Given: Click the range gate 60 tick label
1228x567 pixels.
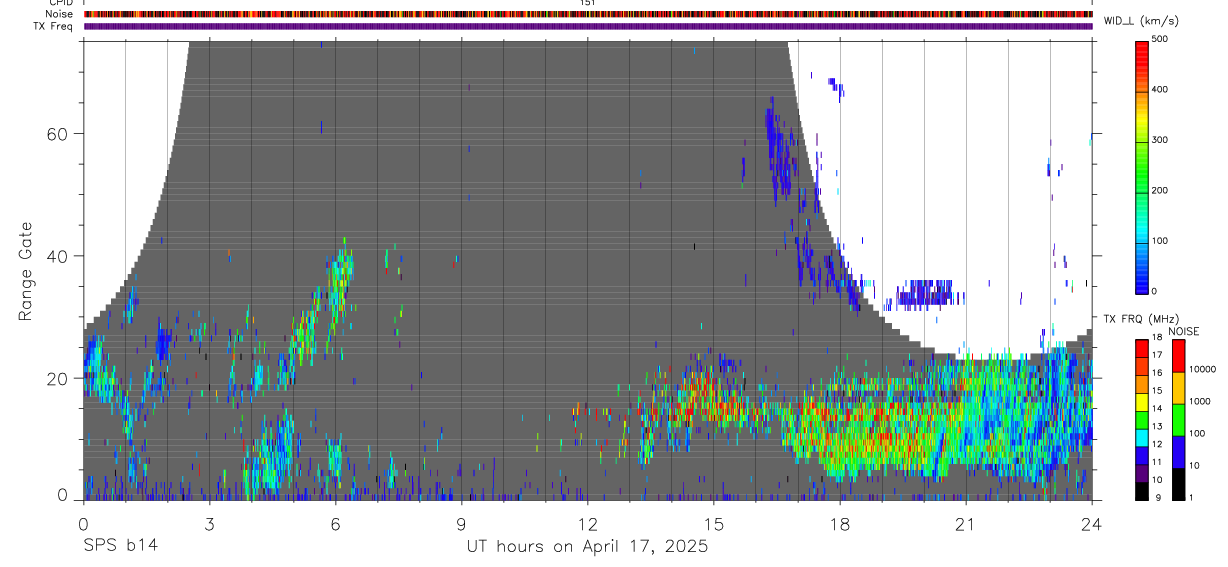Looking at the screenshot, I should 60,133.
